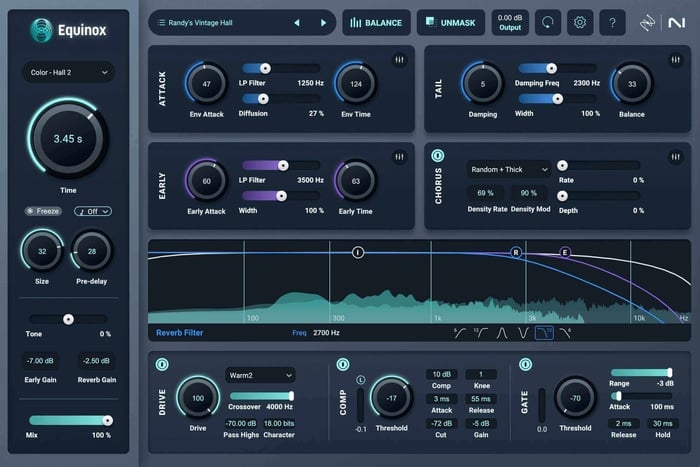Viewport: 700px width, 467px height.
Task: Toggle the Freeze button
Action: point(43,211)
